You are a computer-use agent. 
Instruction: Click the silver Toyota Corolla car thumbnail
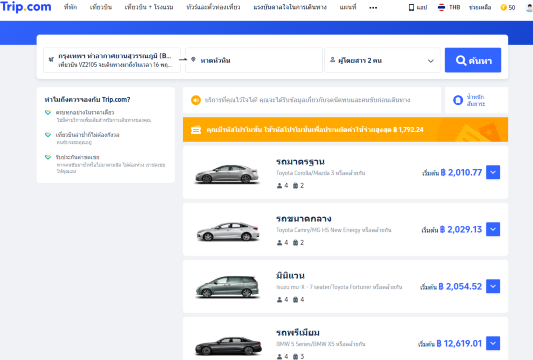coord(227,174)
